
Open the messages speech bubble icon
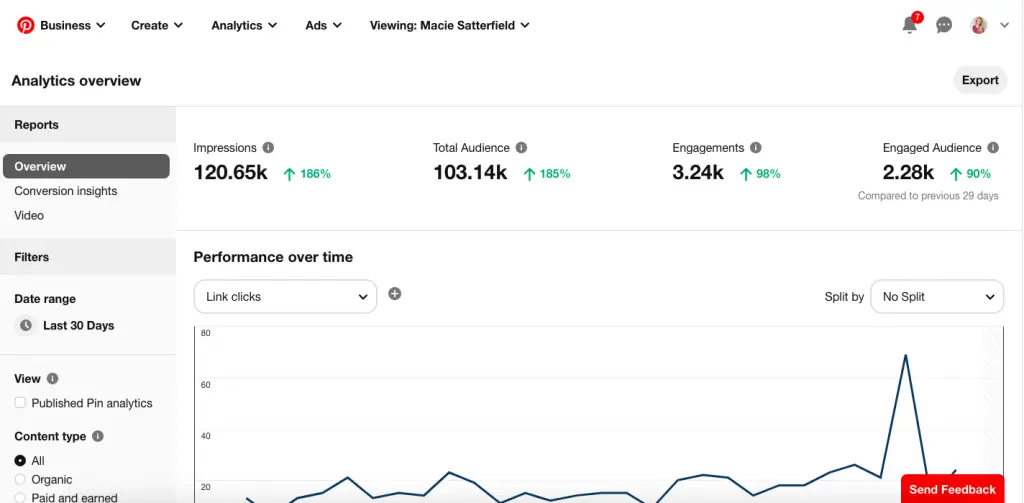pos(944,25)
